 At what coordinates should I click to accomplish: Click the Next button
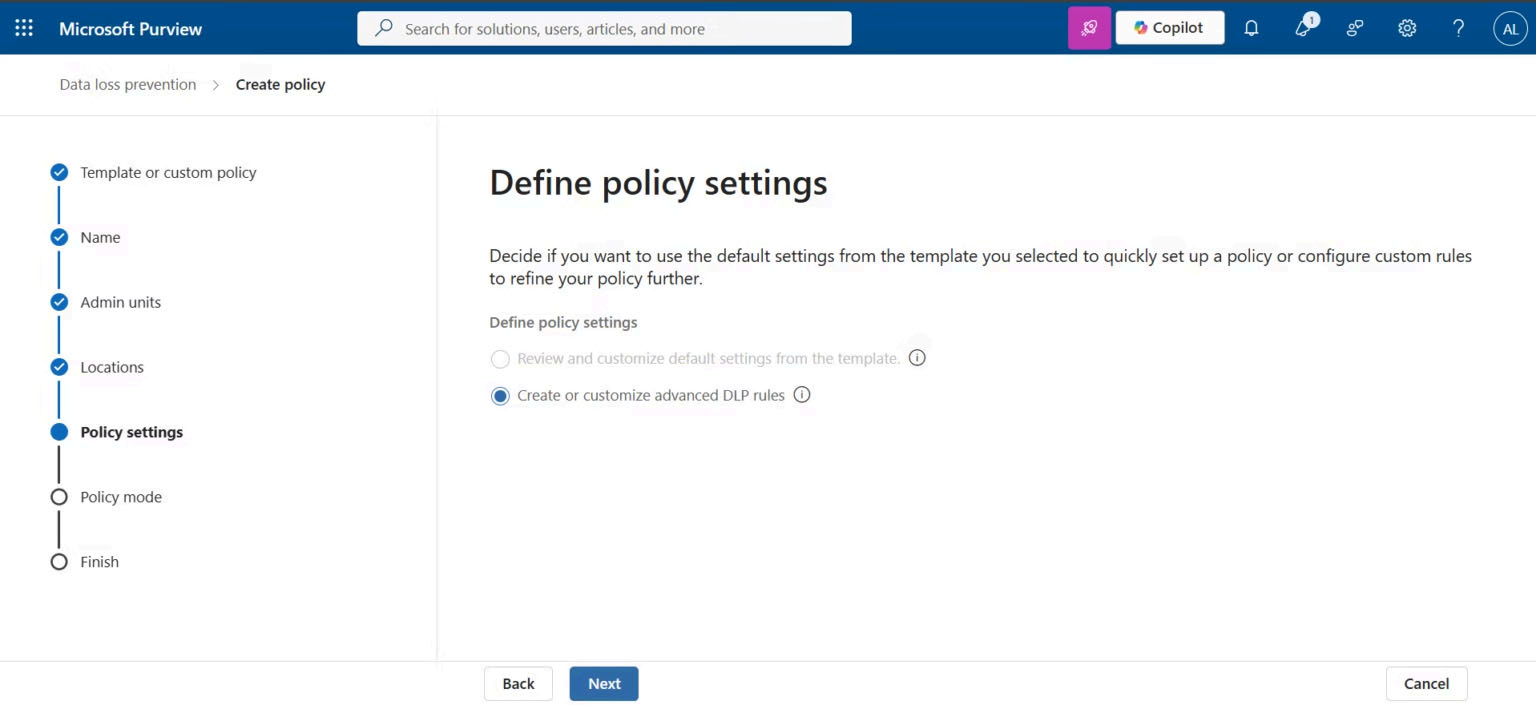click(x=604, y=684)
